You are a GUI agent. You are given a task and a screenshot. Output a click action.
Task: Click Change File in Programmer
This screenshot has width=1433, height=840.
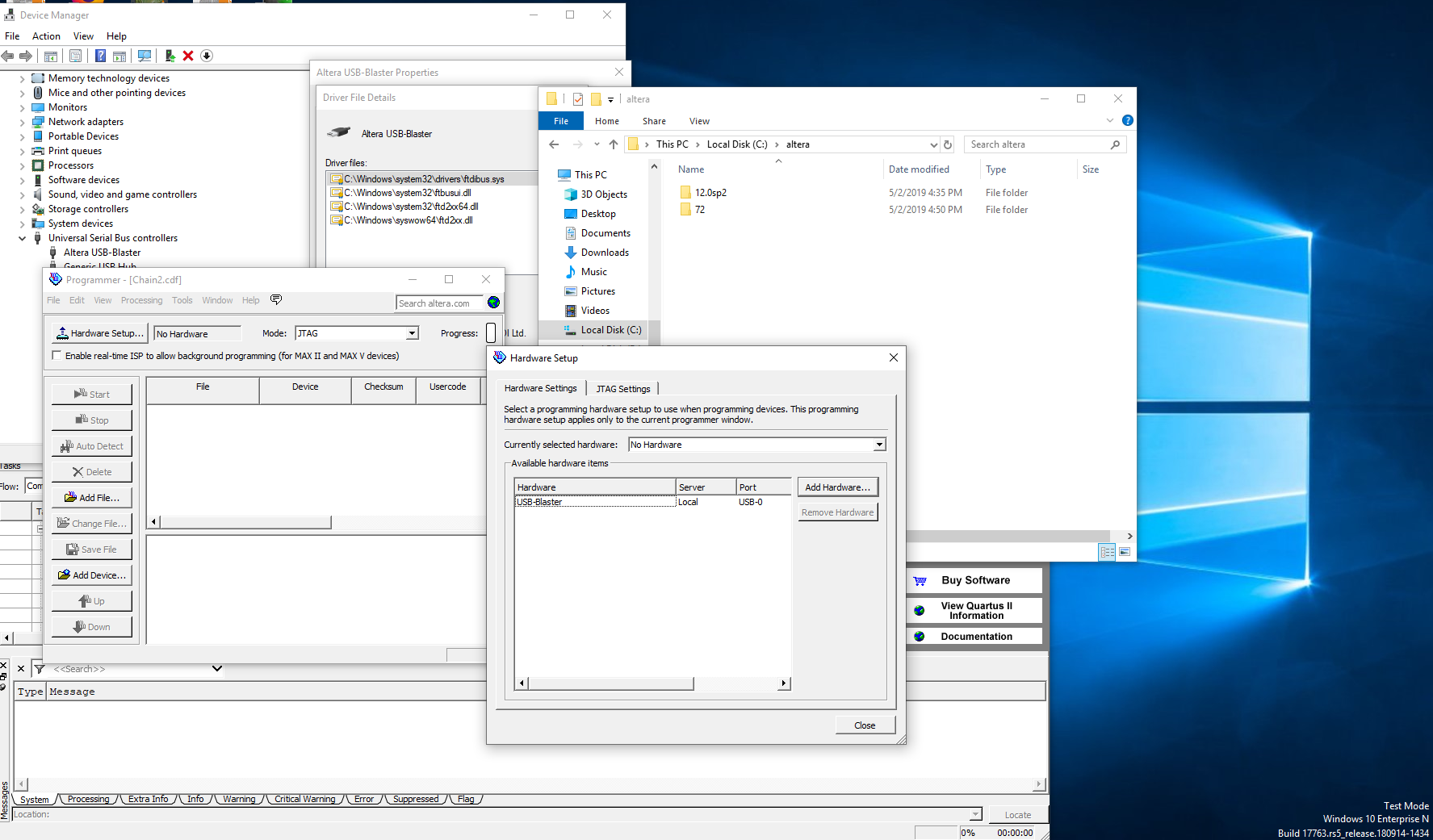[x=91, y=524]
